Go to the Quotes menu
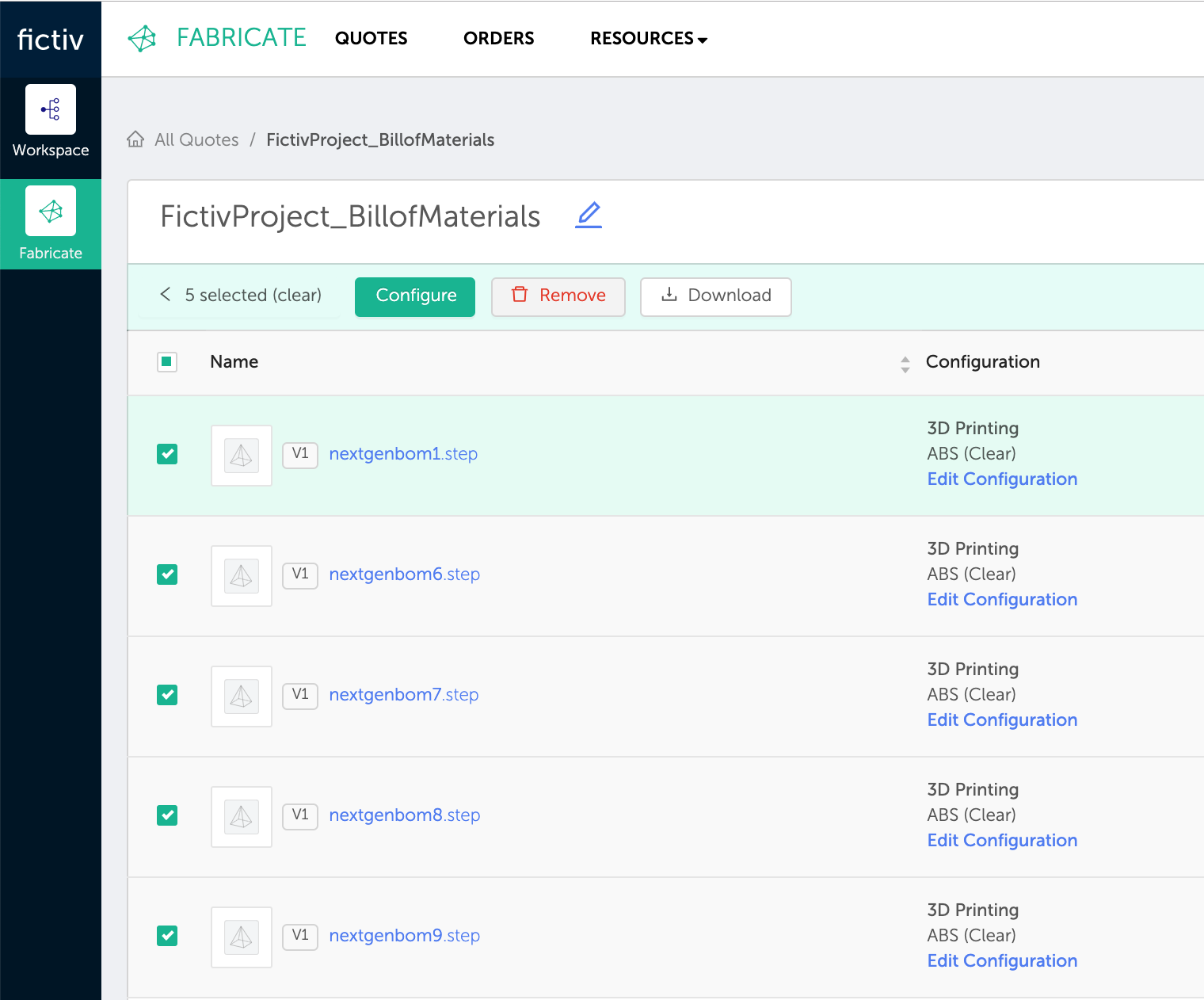 click(x=371, y=38)
